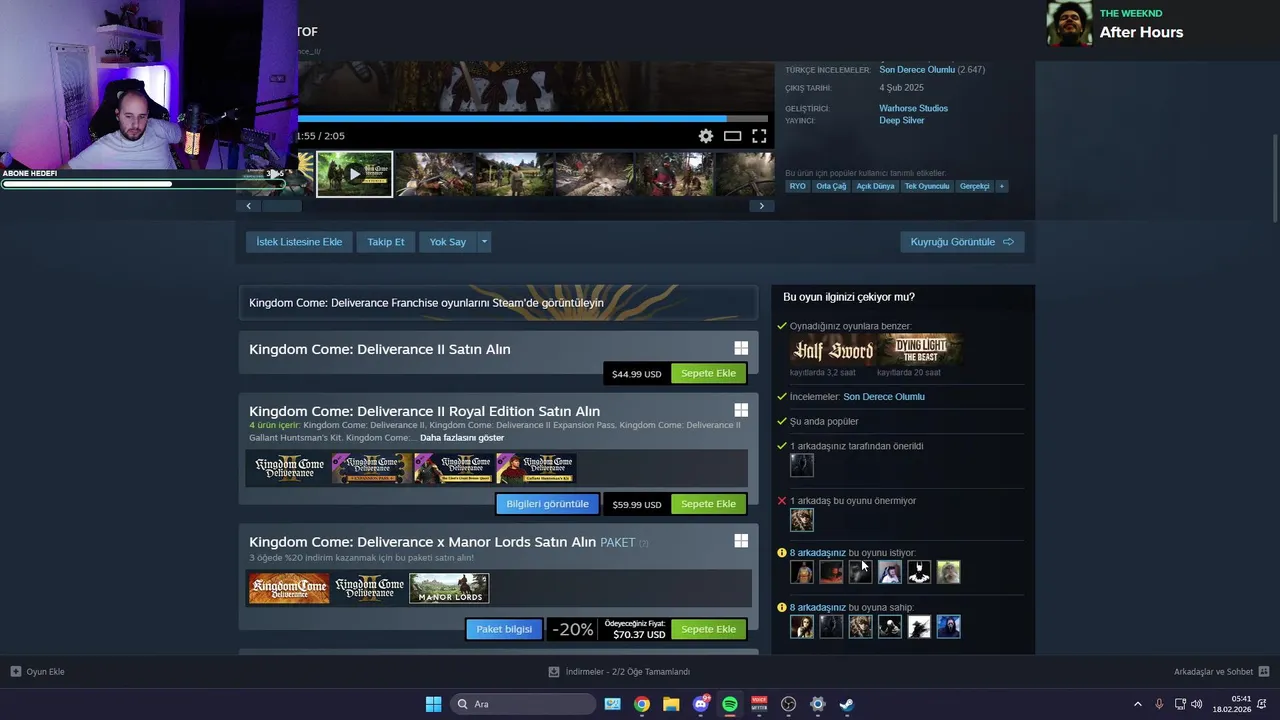The width and height of the screenshot is (1280, 720).
Task: Open Discord from the taskbar
Action: click(x=701, y=704)
